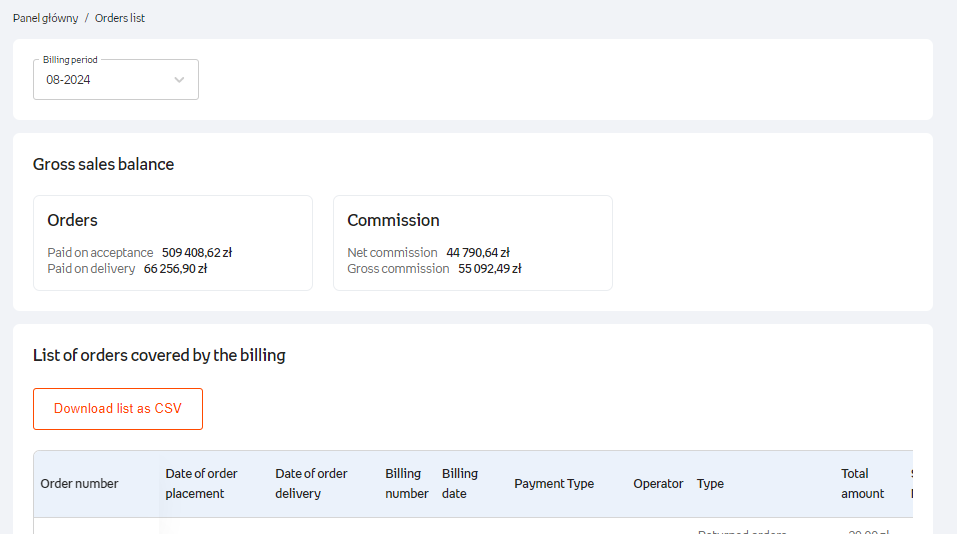Sort by Order number column header
This screenshot has width=957, height=534.
click(79, 484)
